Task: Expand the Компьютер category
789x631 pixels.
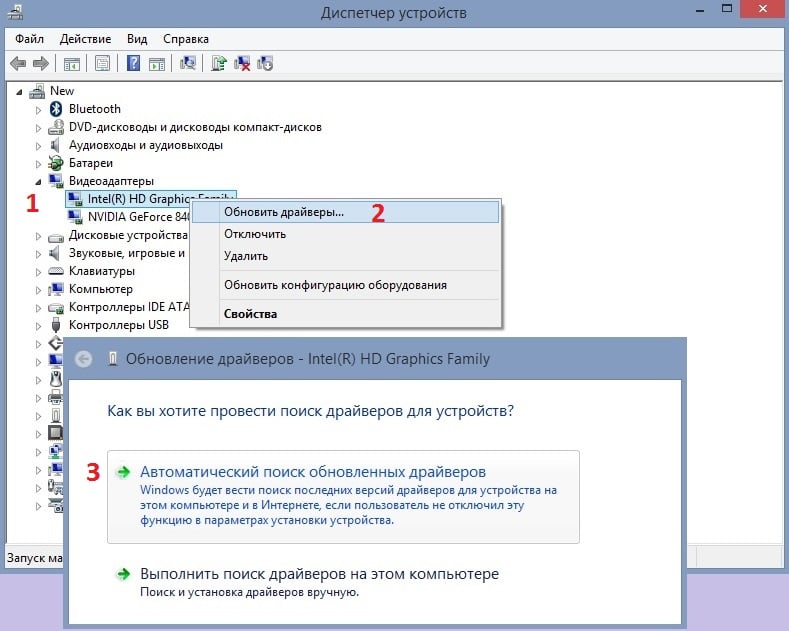Action: (x=38, y=290)
